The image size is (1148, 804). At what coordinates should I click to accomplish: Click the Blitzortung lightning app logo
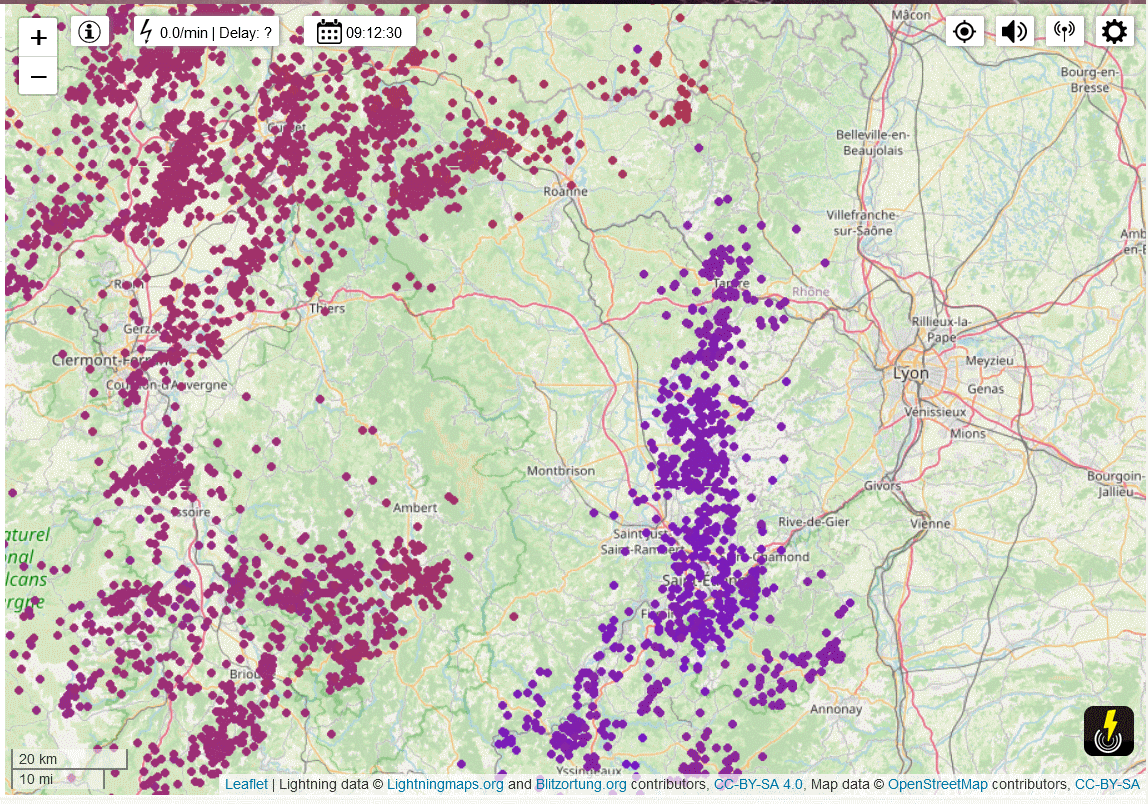coord(1108,731)
